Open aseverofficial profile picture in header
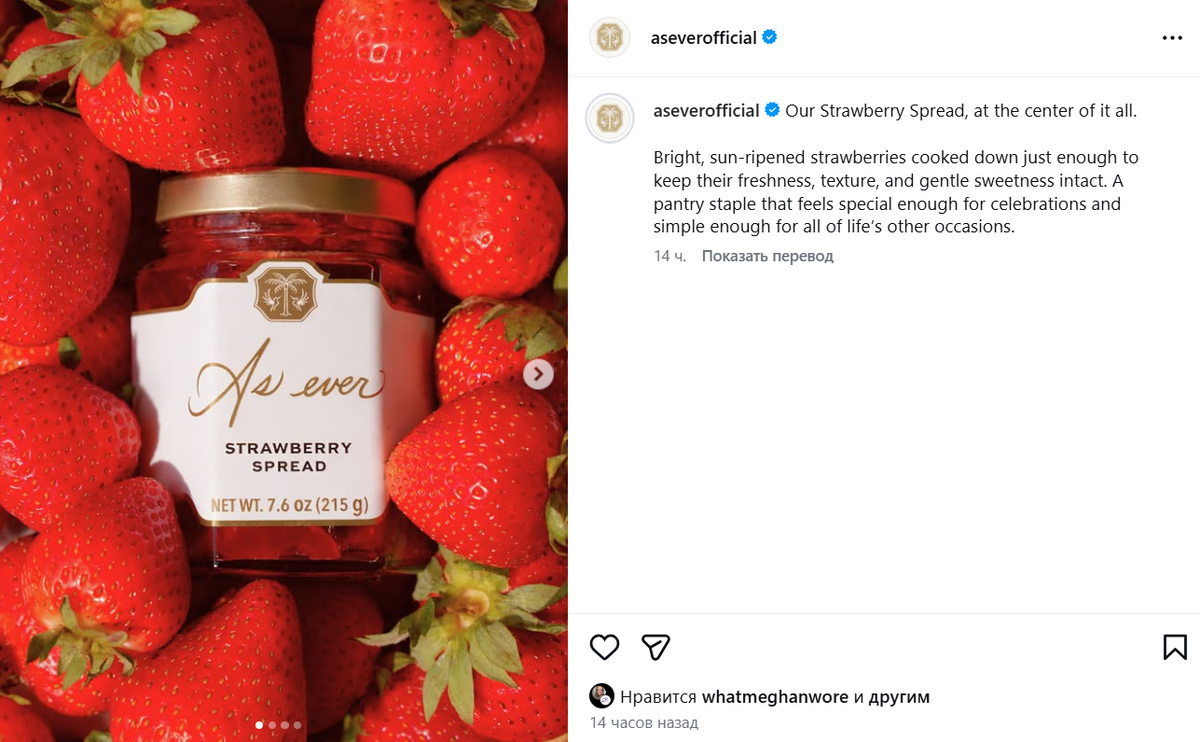 [609, 38]
